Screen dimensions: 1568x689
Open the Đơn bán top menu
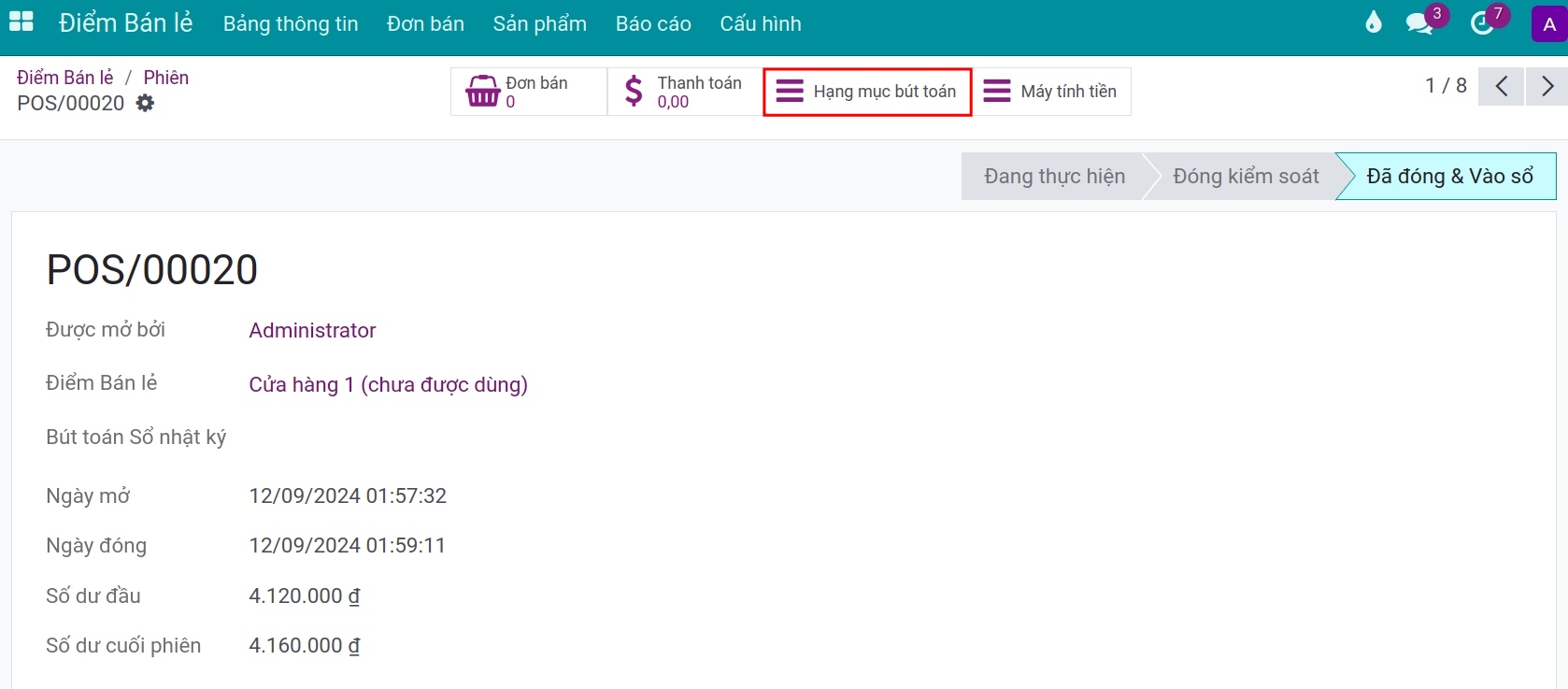(x=425, y=24)
